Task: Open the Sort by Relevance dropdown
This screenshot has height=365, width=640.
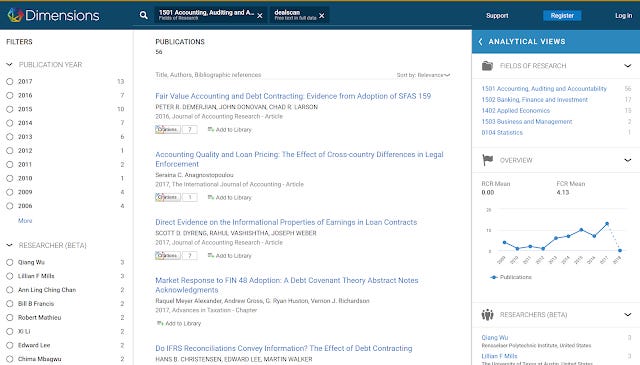Action: [x=423, y=75]
